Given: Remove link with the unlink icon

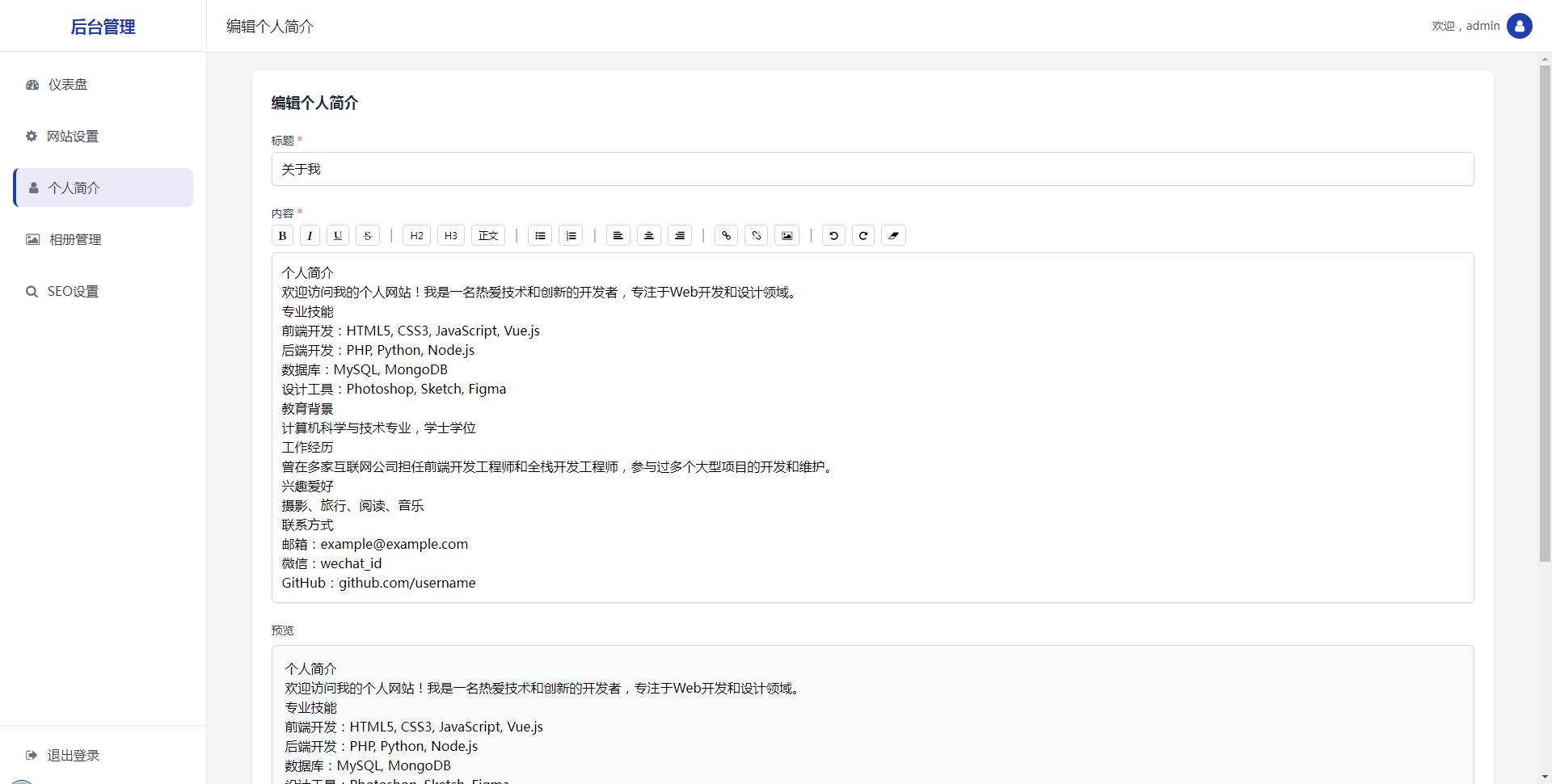Looking at the screenshot, I should coord(756,235).
